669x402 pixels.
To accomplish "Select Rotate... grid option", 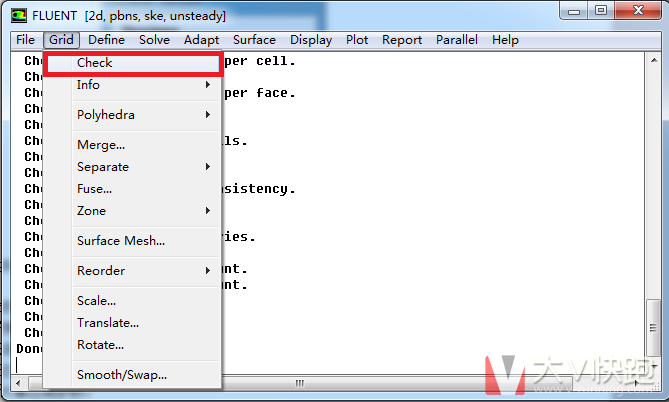I will pos(101,345).
